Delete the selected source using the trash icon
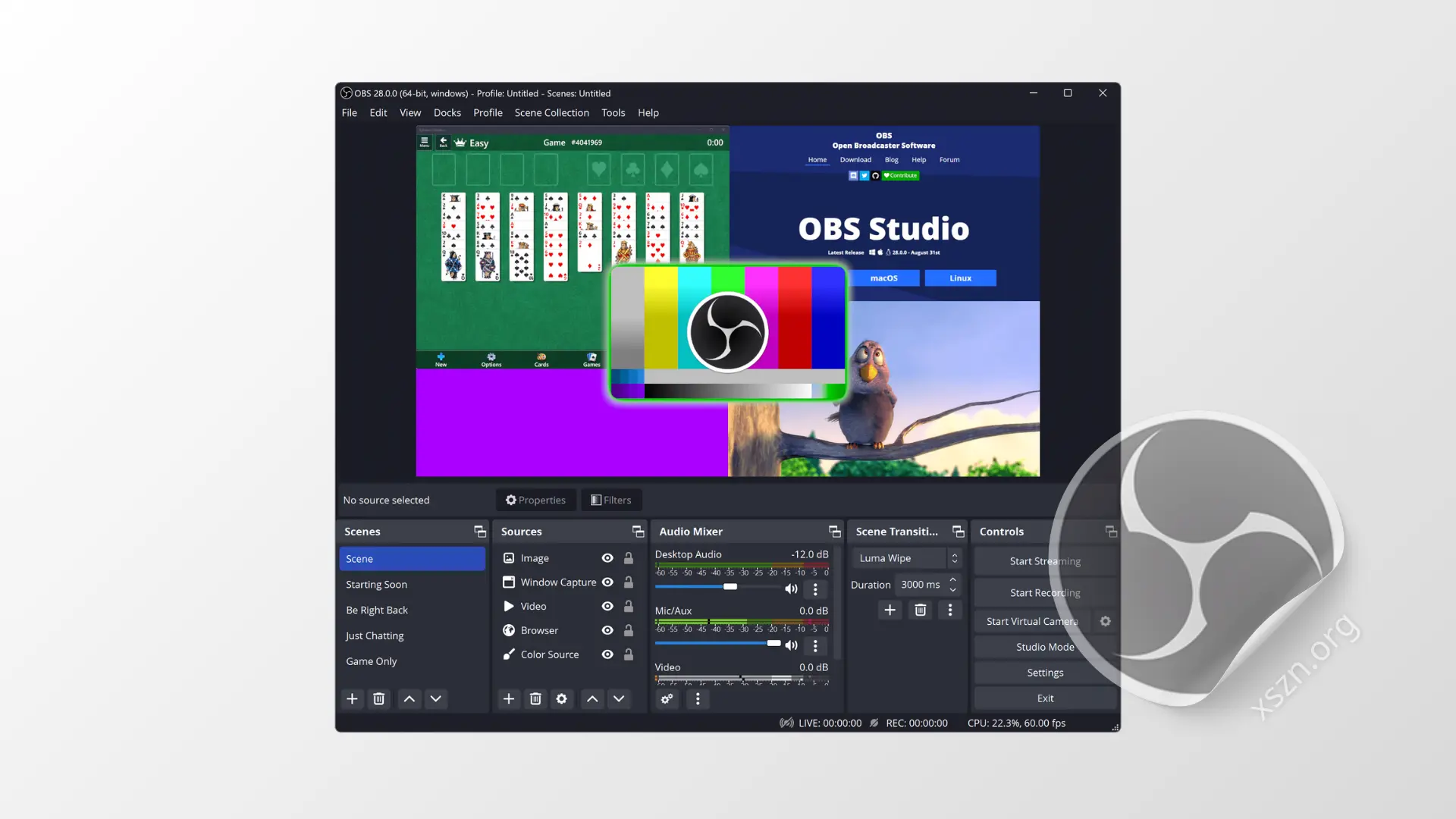The image size is (1456, 819). 535,698
